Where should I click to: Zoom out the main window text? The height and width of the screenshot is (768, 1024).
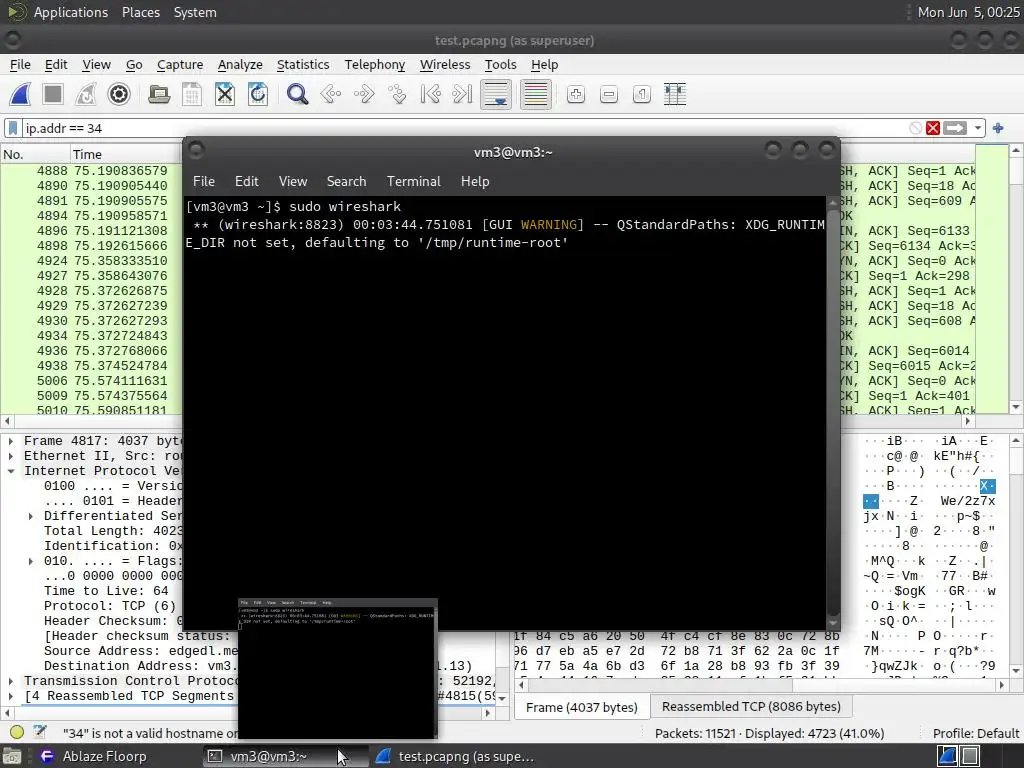click(609, 94)
